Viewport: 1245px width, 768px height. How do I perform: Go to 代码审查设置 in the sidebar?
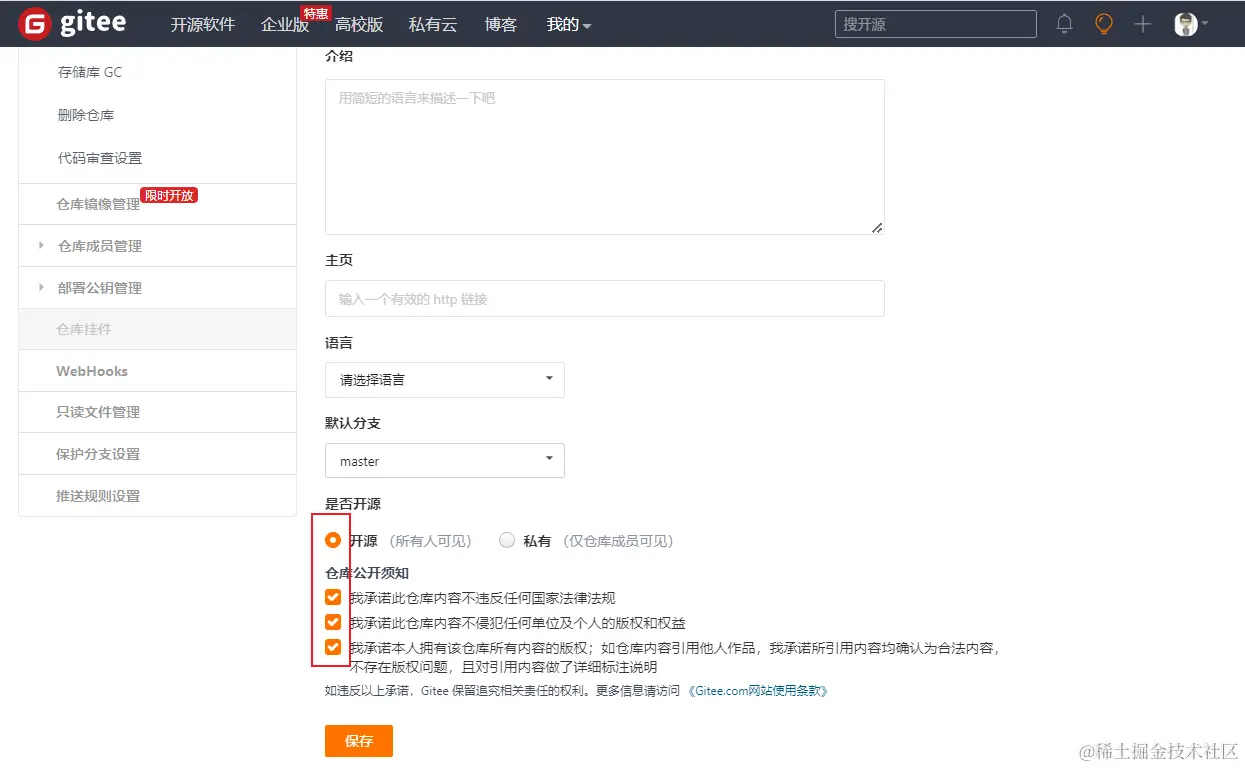click(100, 158)
